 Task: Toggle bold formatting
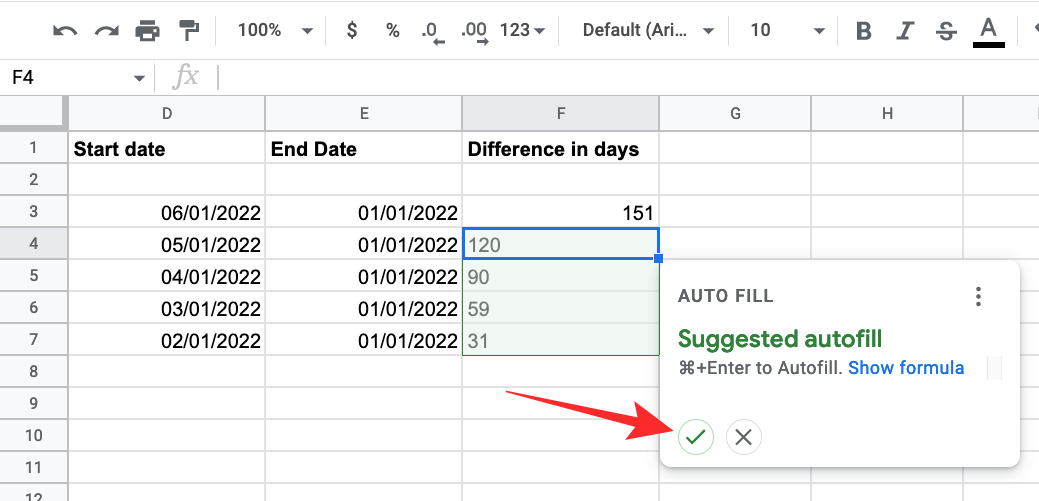point(864,31)
